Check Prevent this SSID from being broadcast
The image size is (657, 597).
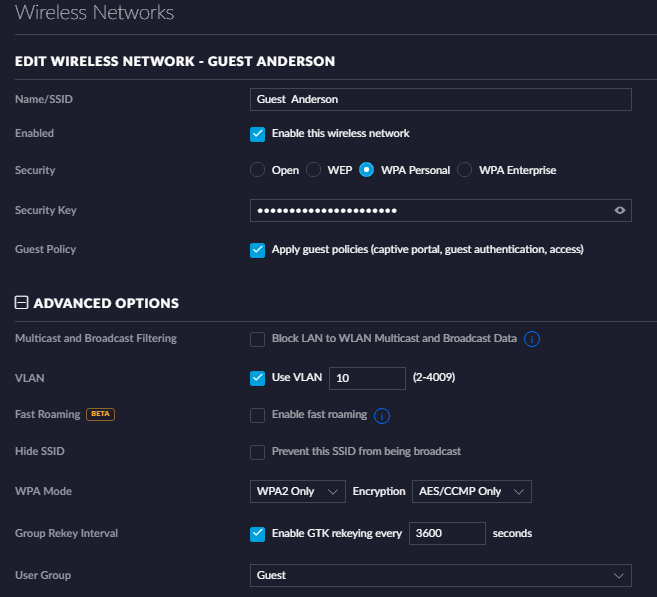(257, 452)
